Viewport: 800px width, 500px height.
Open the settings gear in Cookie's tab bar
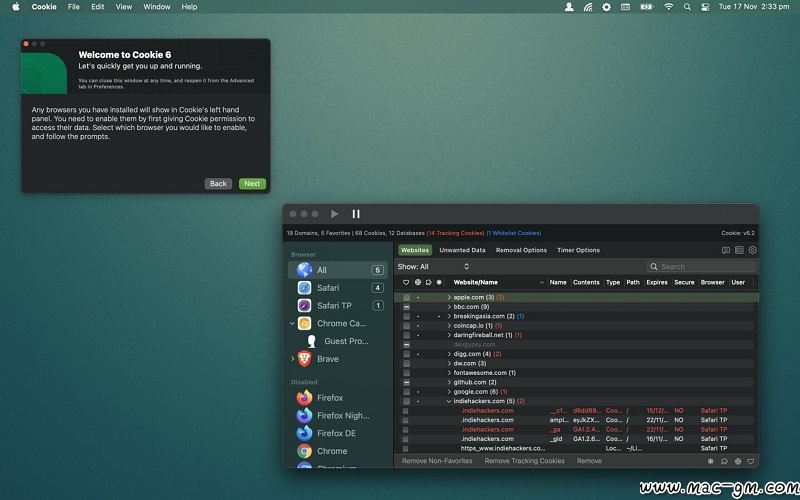(753, 250)
